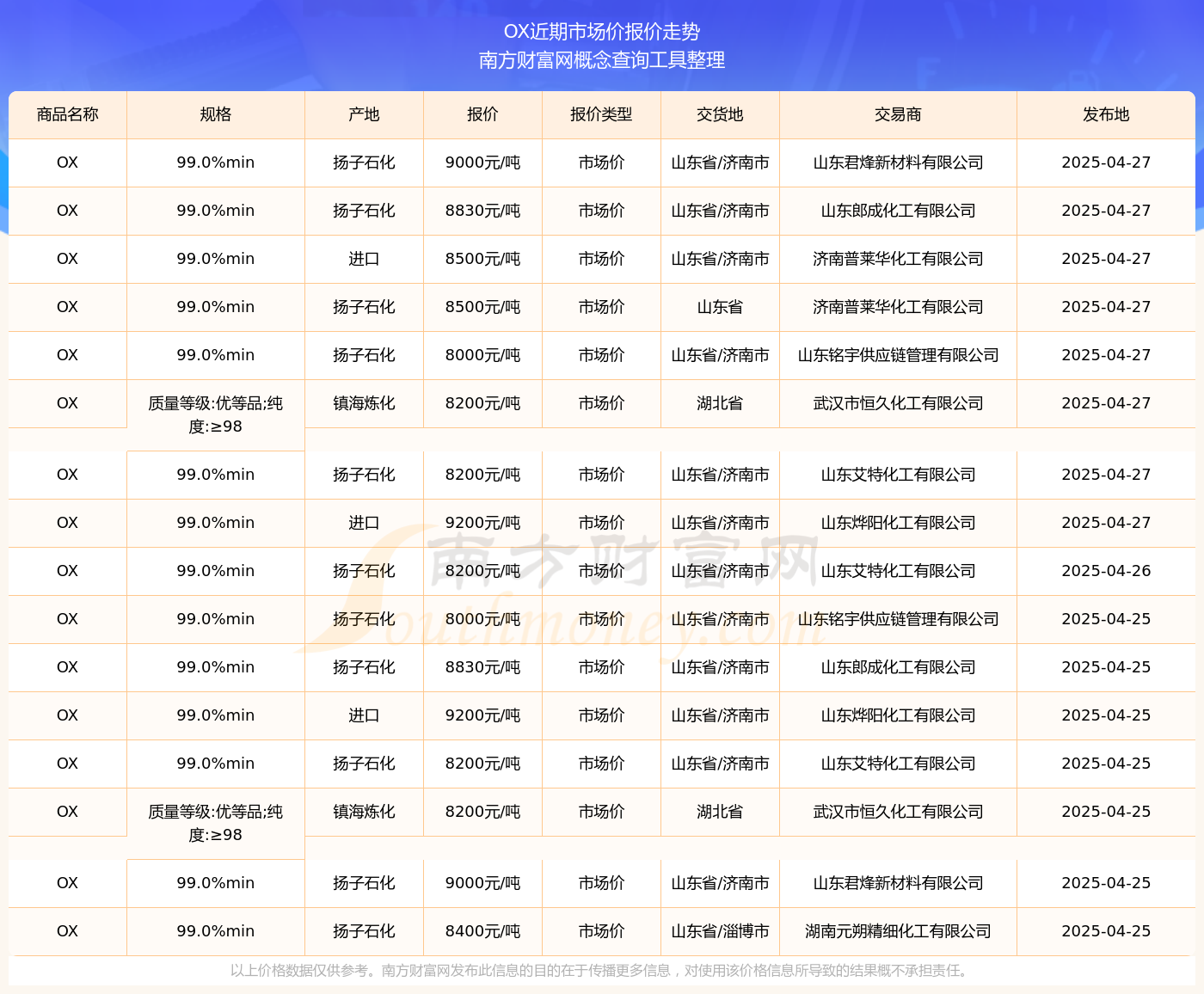Click 99.0%min in 湖南元朔精细化工 row

(216, 931)
